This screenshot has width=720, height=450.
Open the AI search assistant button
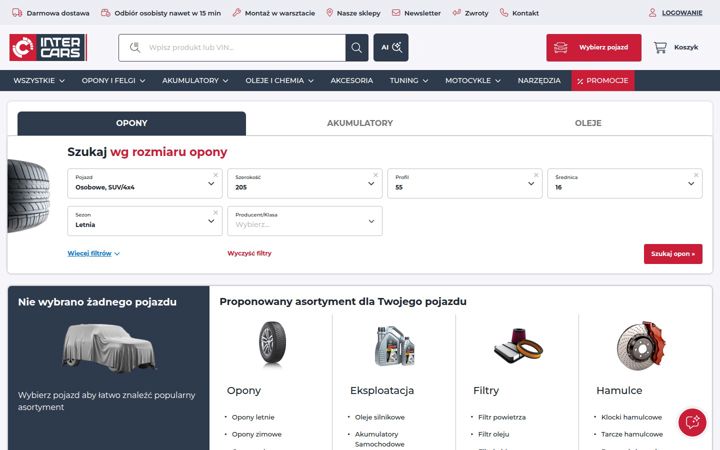click(x=391, y=47)
